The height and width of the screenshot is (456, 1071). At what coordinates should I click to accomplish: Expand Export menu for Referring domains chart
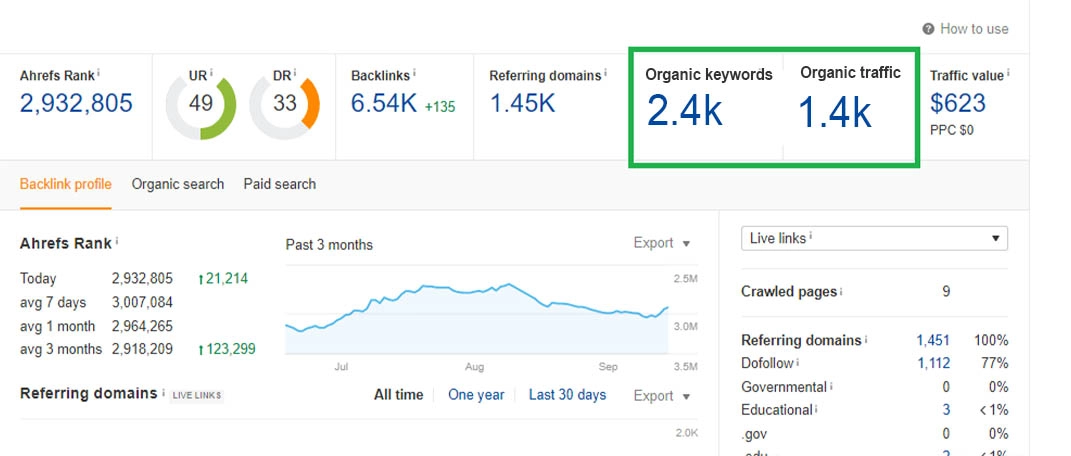pos(662,396)
